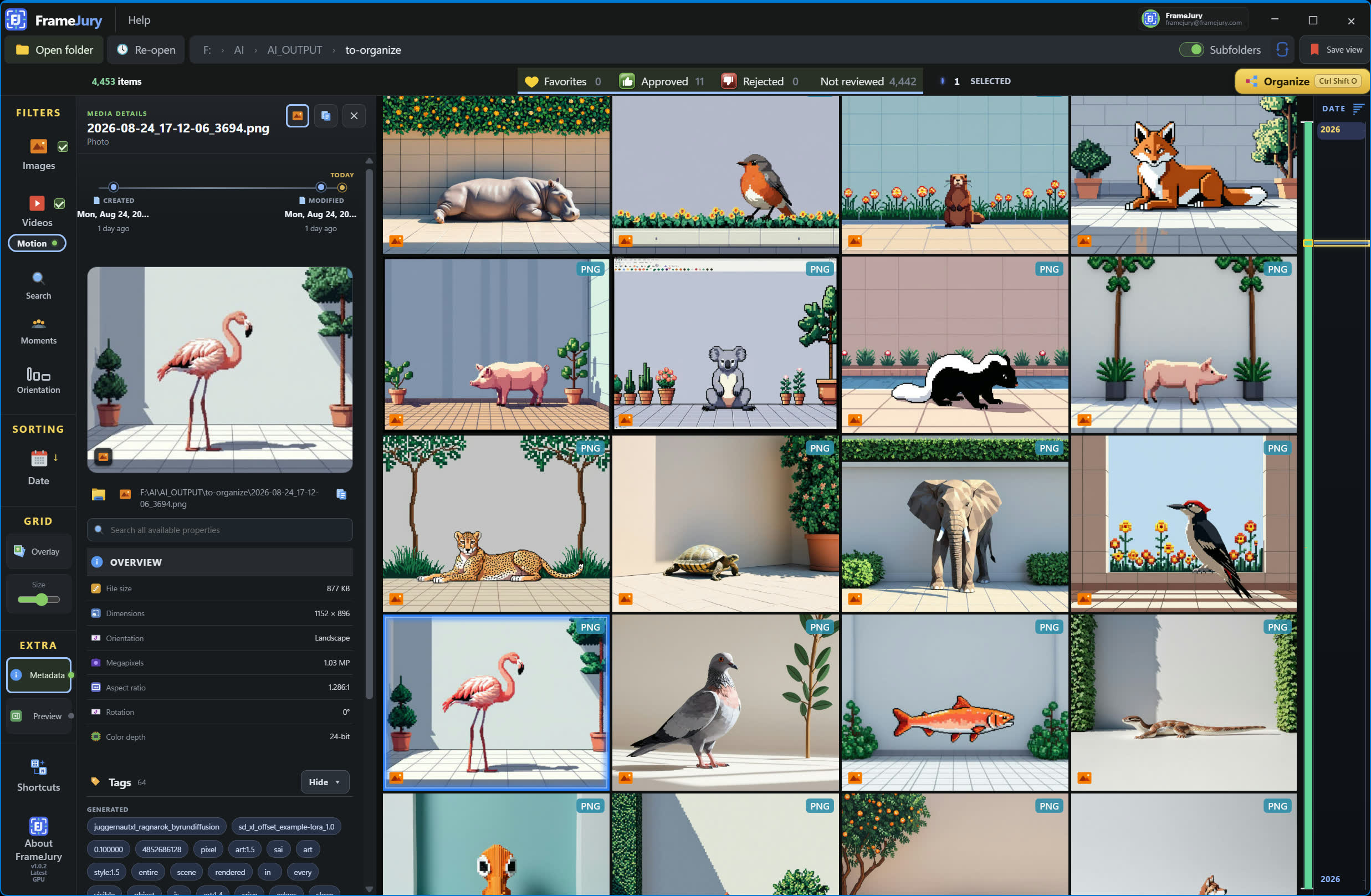Toggle the Motion filter pill
The image size is (1371, 896).
[37, 243]
